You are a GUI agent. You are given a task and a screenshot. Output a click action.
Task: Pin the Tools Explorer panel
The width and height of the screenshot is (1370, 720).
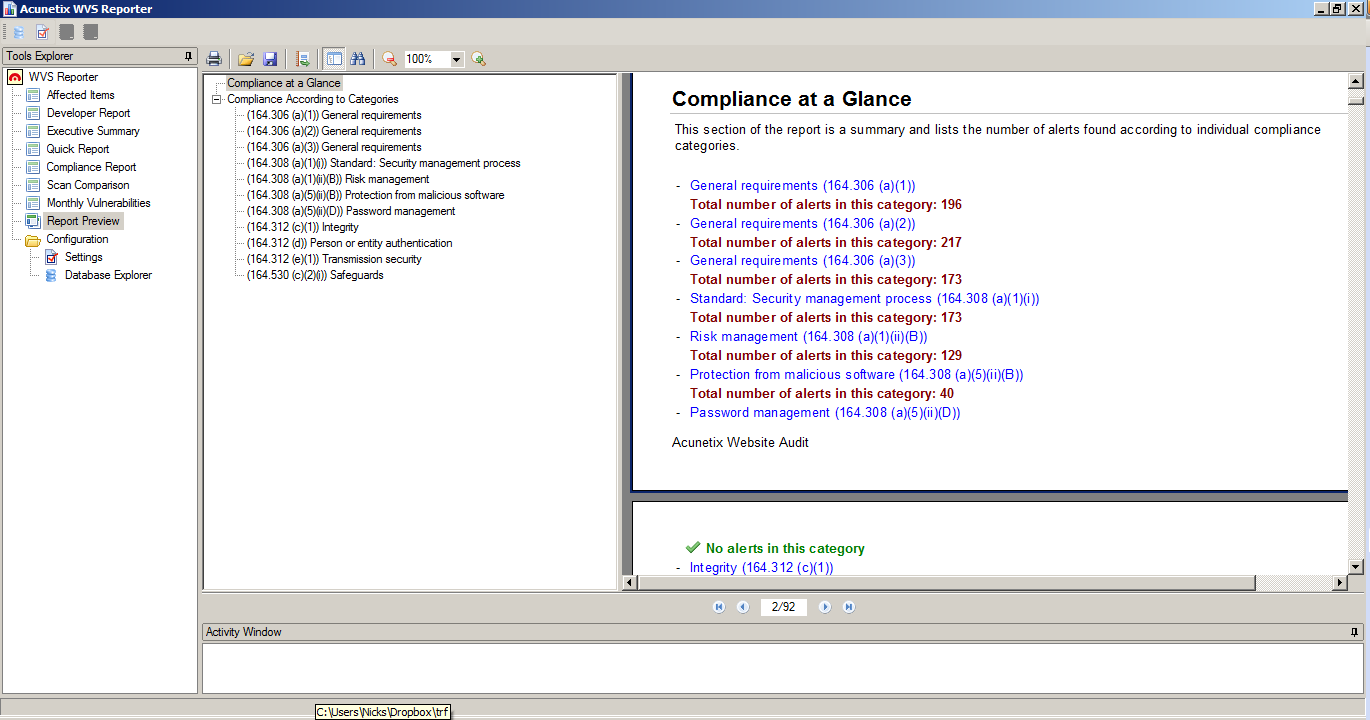188,56
